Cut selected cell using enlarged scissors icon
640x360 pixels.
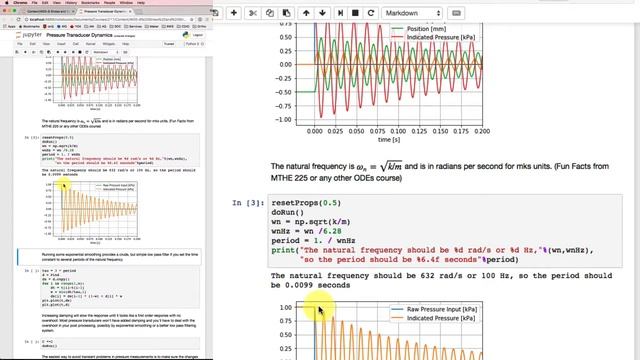[253, 13]
